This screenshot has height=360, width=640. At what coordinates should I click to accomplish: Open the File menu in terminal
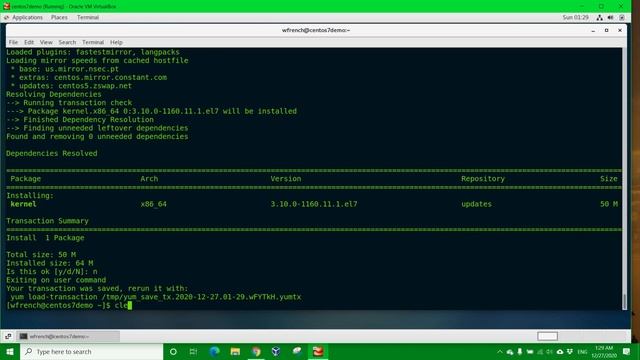tap(13, 42)
